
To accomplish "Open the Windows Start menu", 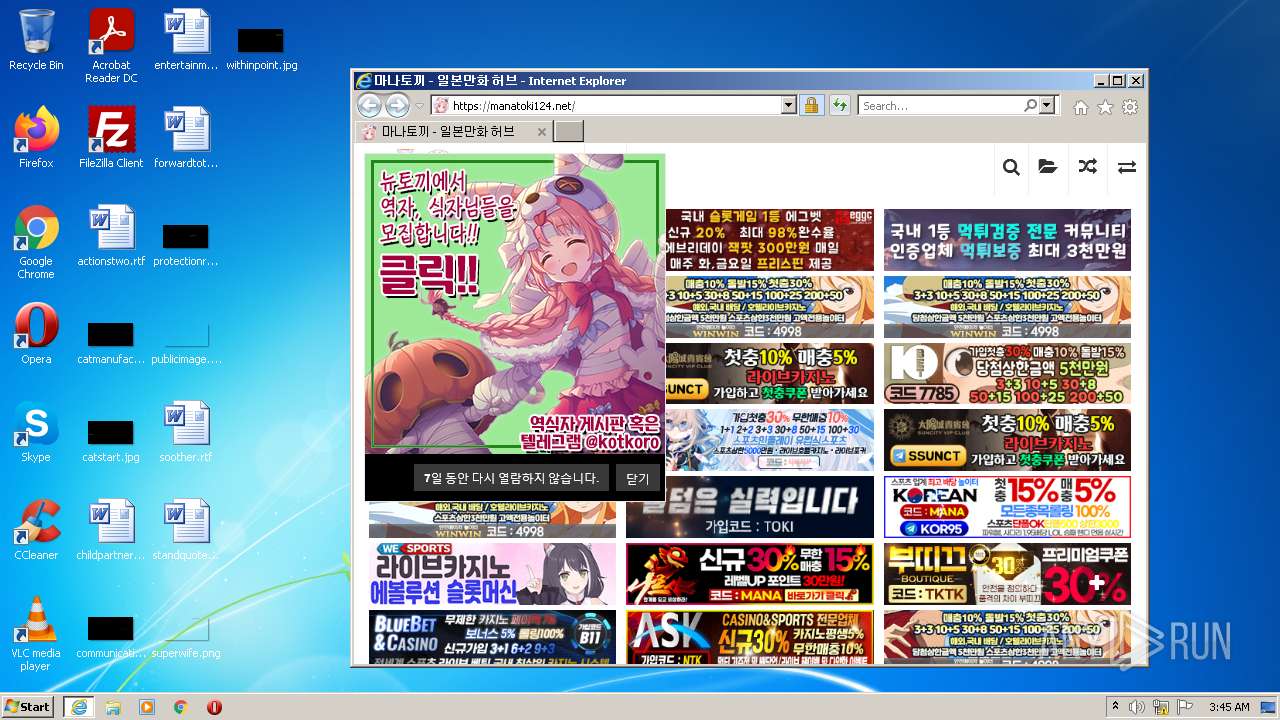I will click(x=28, y=706).
